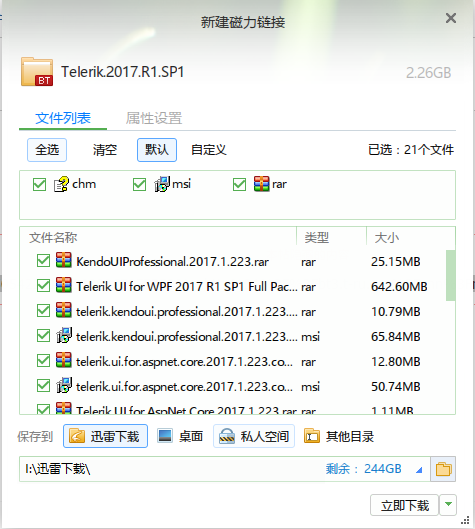Click the 全选 select all button

pos(47,150)
